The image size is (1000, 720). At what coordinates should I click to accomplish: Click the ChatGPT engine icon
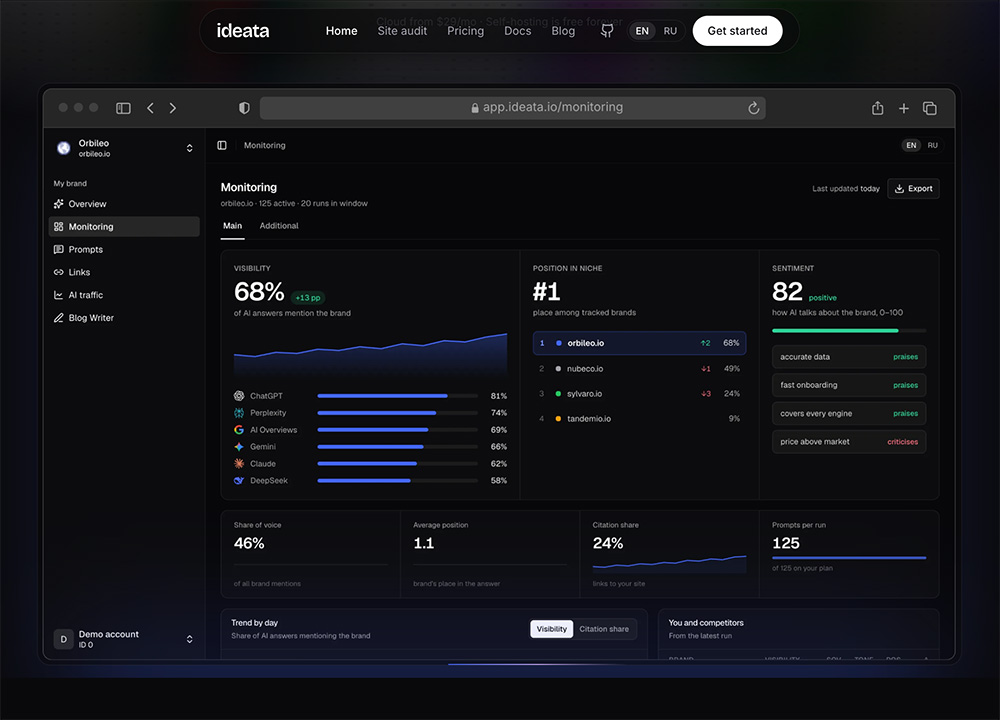point(239,396)
